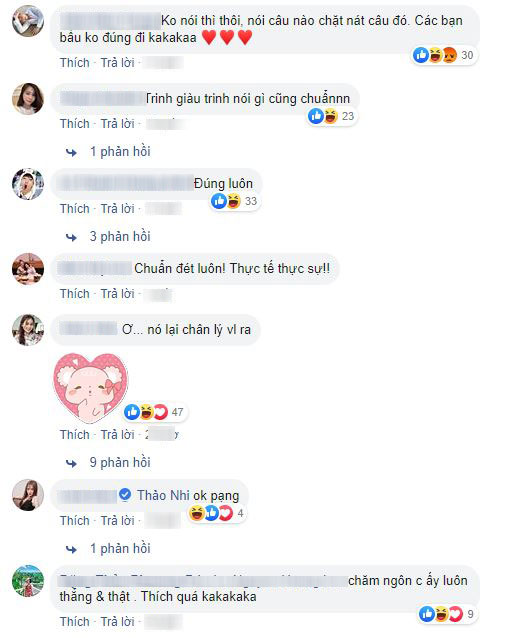The height and width of the screenshot is (638, 514).
Task: Click the pink heart koala sticker
Action: click(x=90, y=388)
